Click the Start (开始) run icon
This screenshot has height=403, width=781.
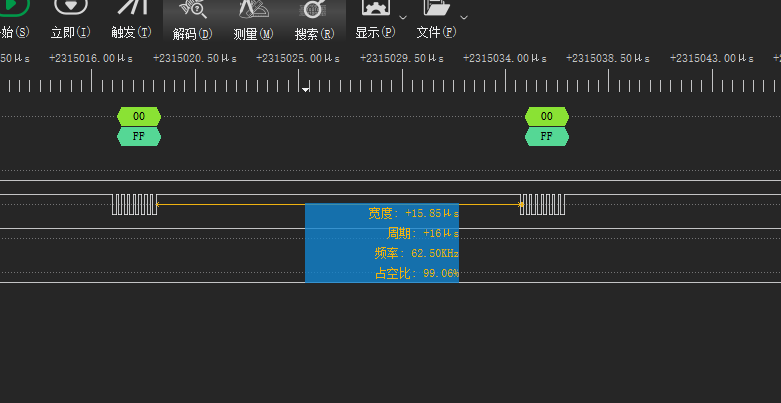12,7
